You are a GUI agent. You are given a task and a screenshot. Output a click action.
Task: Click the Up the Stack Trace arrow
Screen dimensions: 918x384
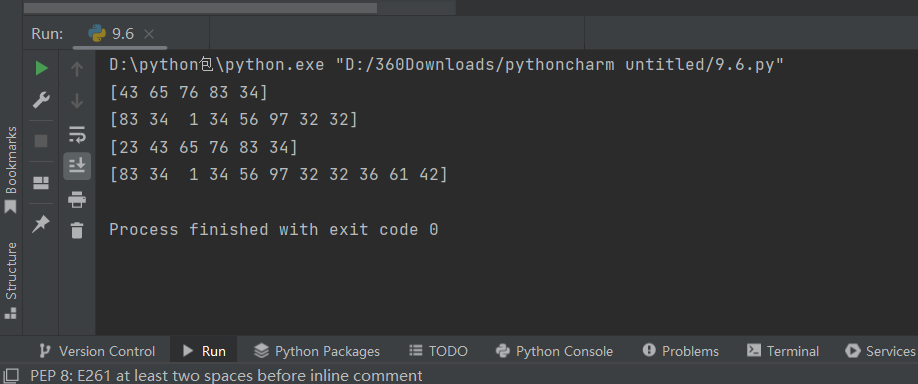click(77, 68)
